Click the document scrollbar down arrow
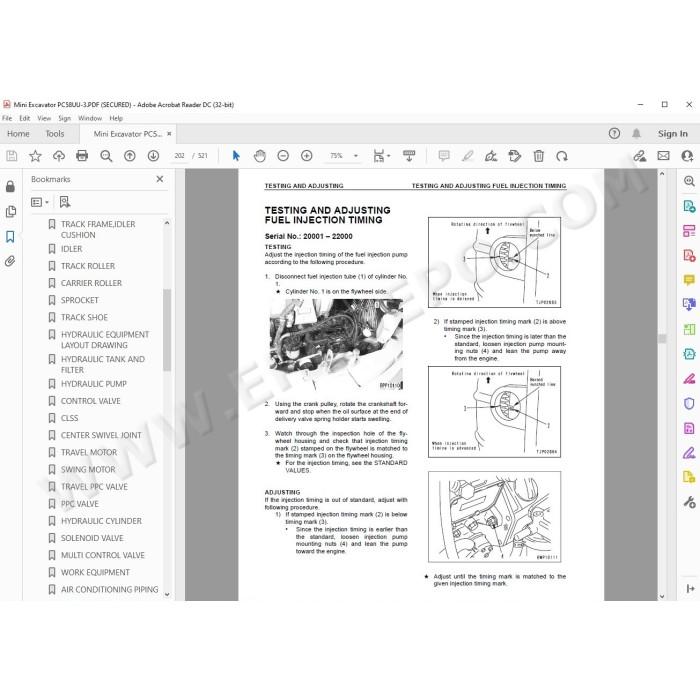700x700 pixels. coord(662,596)
